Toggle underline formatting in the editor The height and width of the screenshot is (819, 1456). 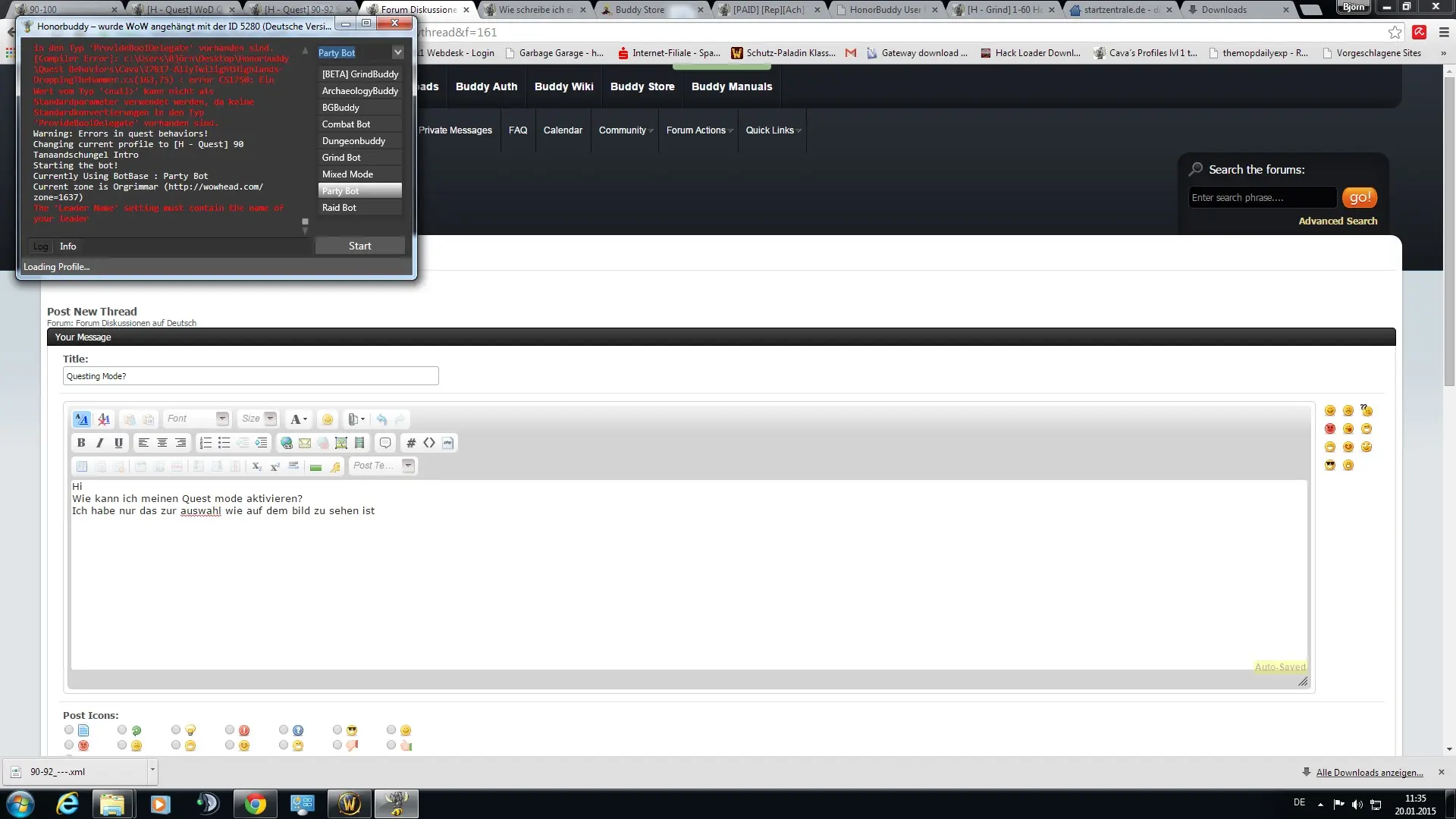point(118,443)
